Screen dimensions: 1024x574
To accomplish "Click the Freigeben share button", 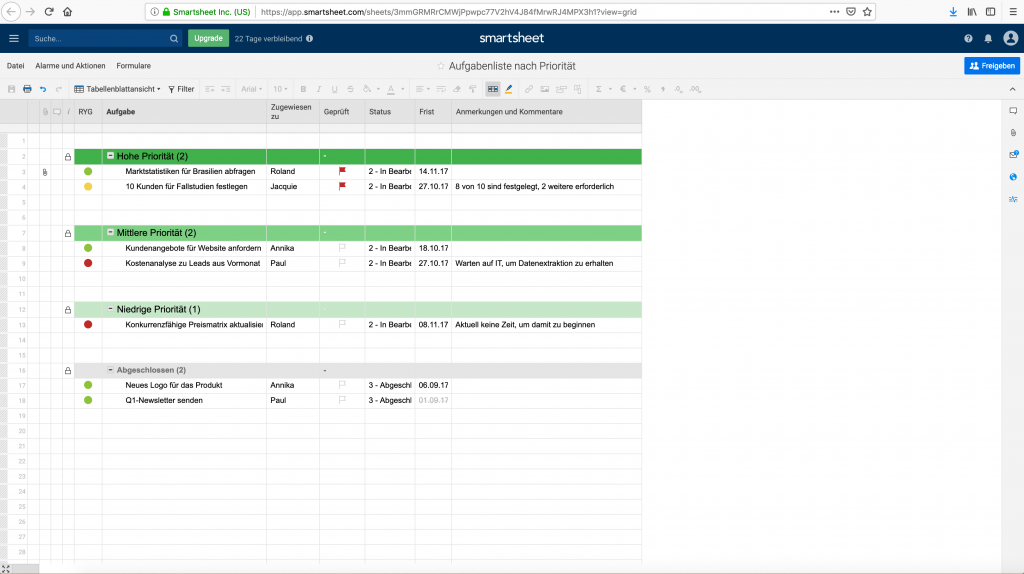I will click(991, 66).
